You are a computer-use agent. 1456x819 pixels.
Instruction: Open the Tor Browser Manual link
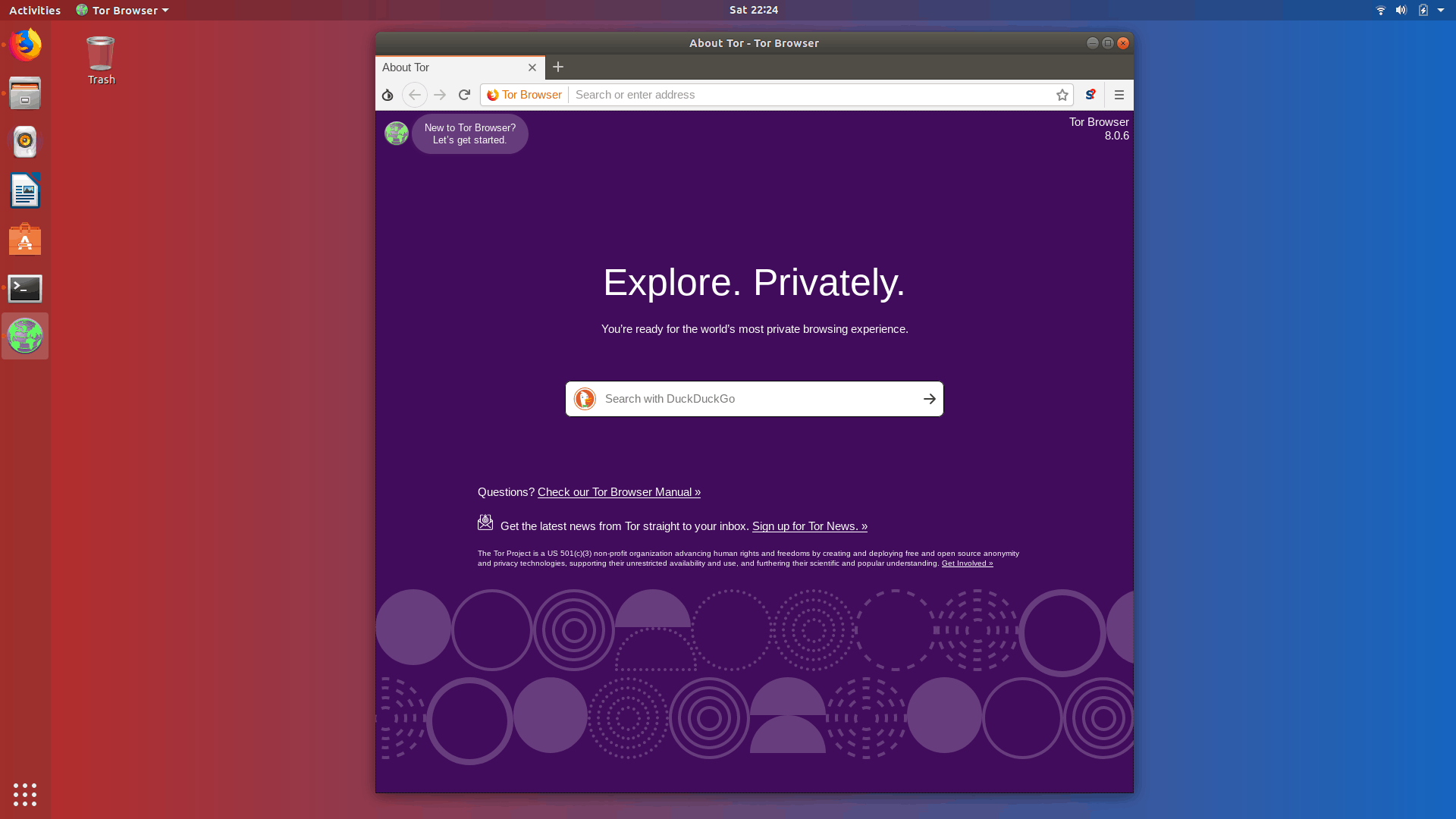tap(618, 491)
